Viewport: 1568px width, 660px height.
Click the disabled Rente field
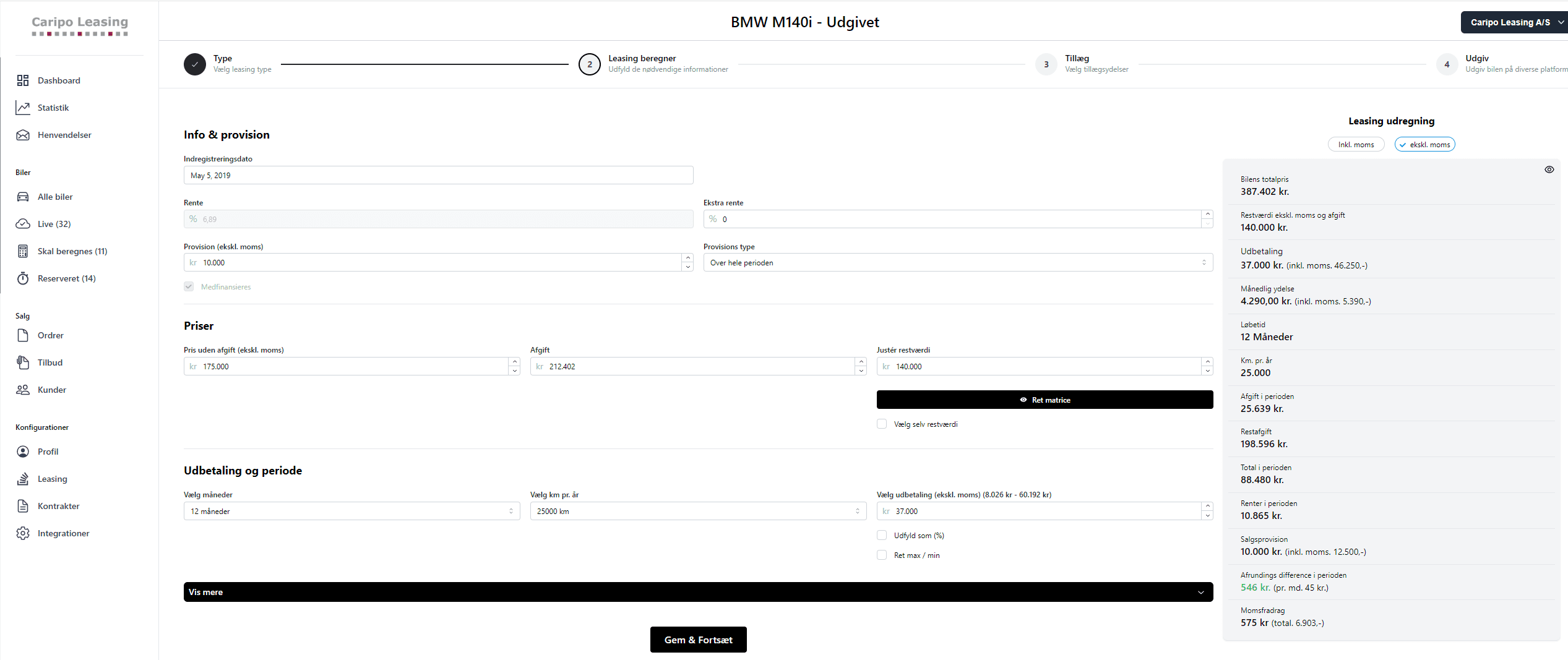coord(438,219)
